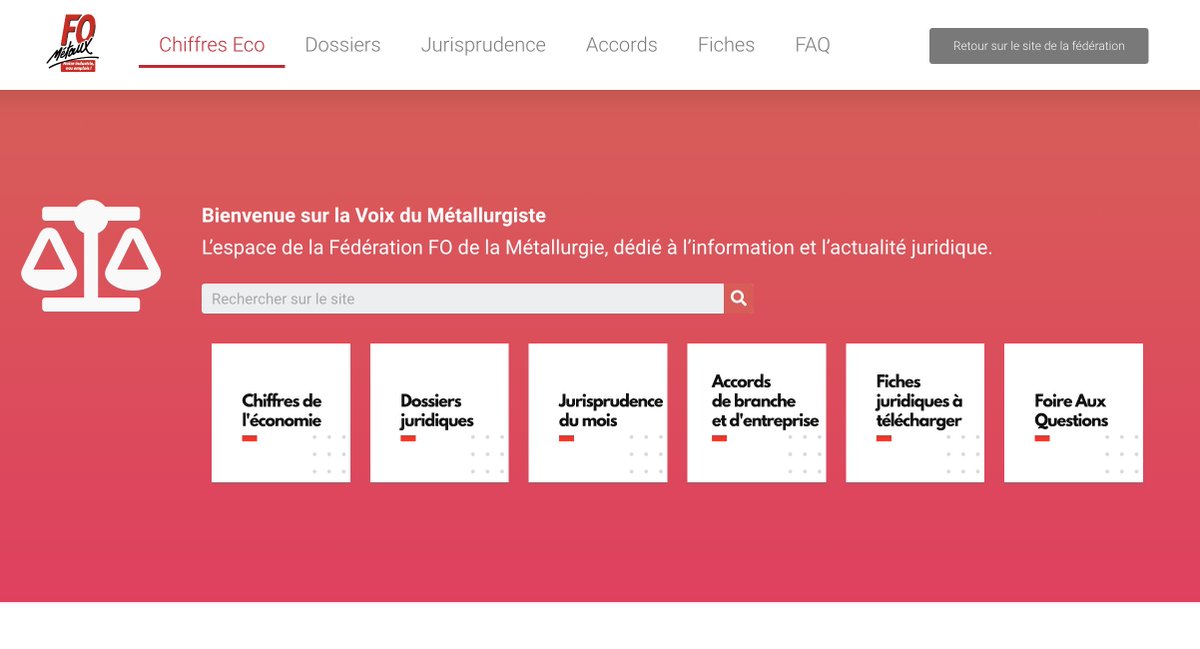Open the Chiffres Eco tab
The width and height of the screenshot is (1200, 649).
[212, 45]
